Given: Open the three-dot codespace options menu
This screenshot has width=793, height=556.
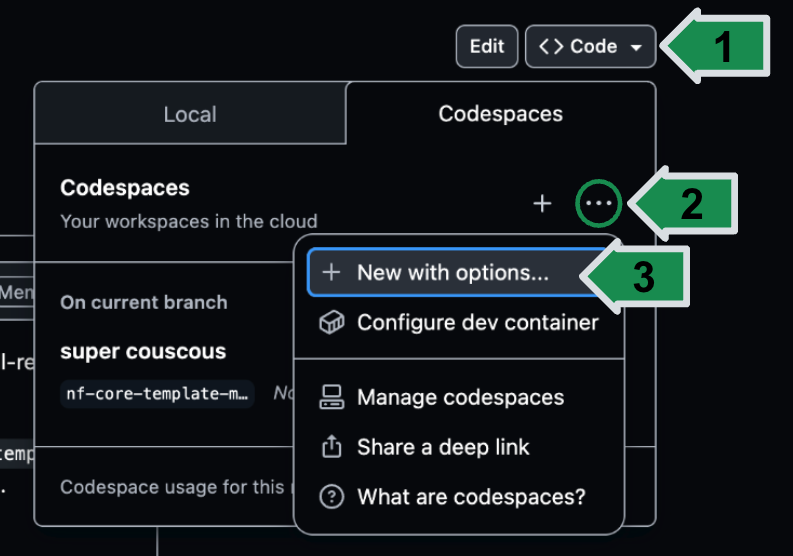Looking at the screenshot, I should [599, 204].
